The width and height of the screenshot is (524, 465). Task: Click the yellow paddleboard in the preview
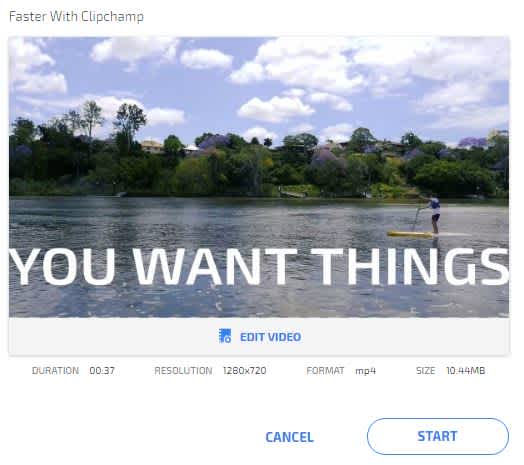(x=410, y=234)
